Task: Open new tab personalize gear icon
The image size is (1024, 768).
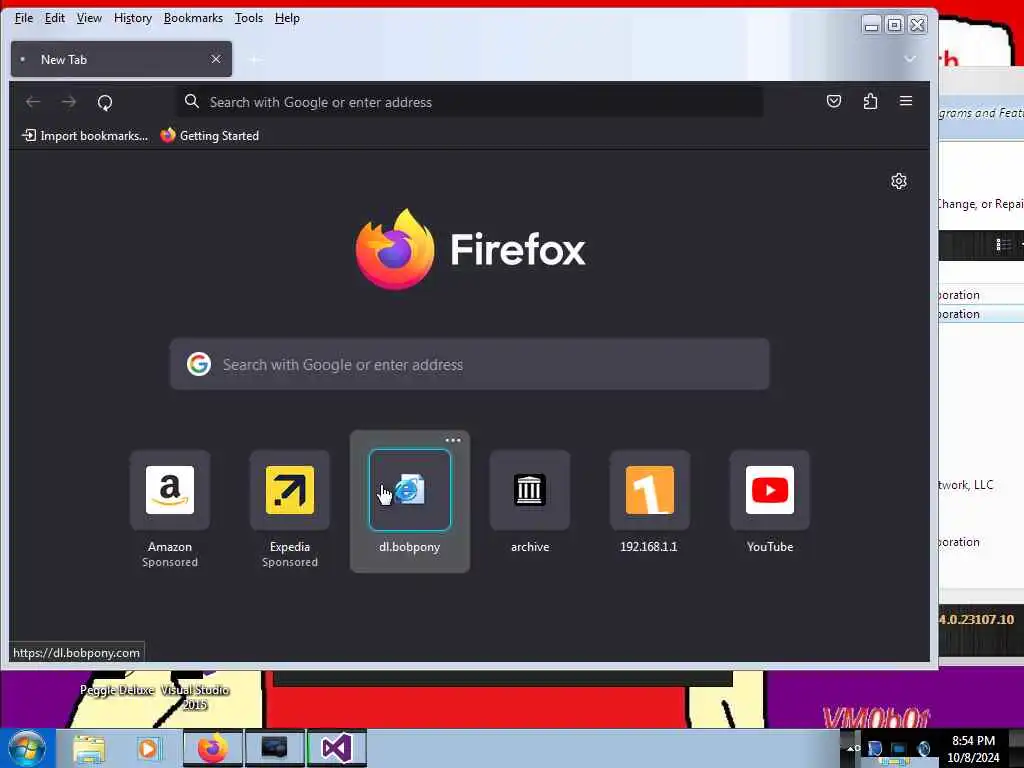Action: click(x=899, y=181)
